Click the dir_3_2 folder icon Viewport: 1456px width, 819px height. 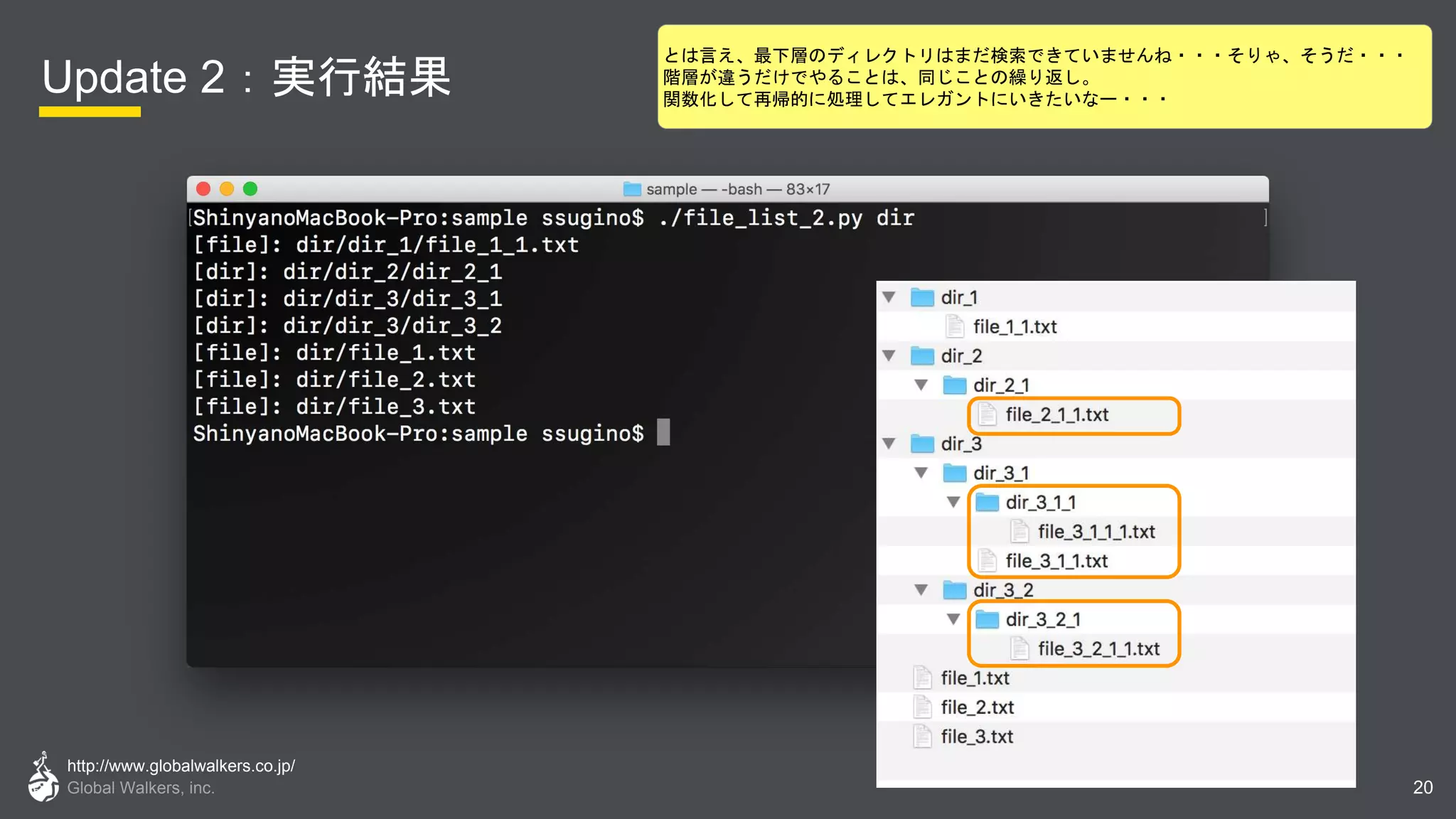tap(955, 590)
